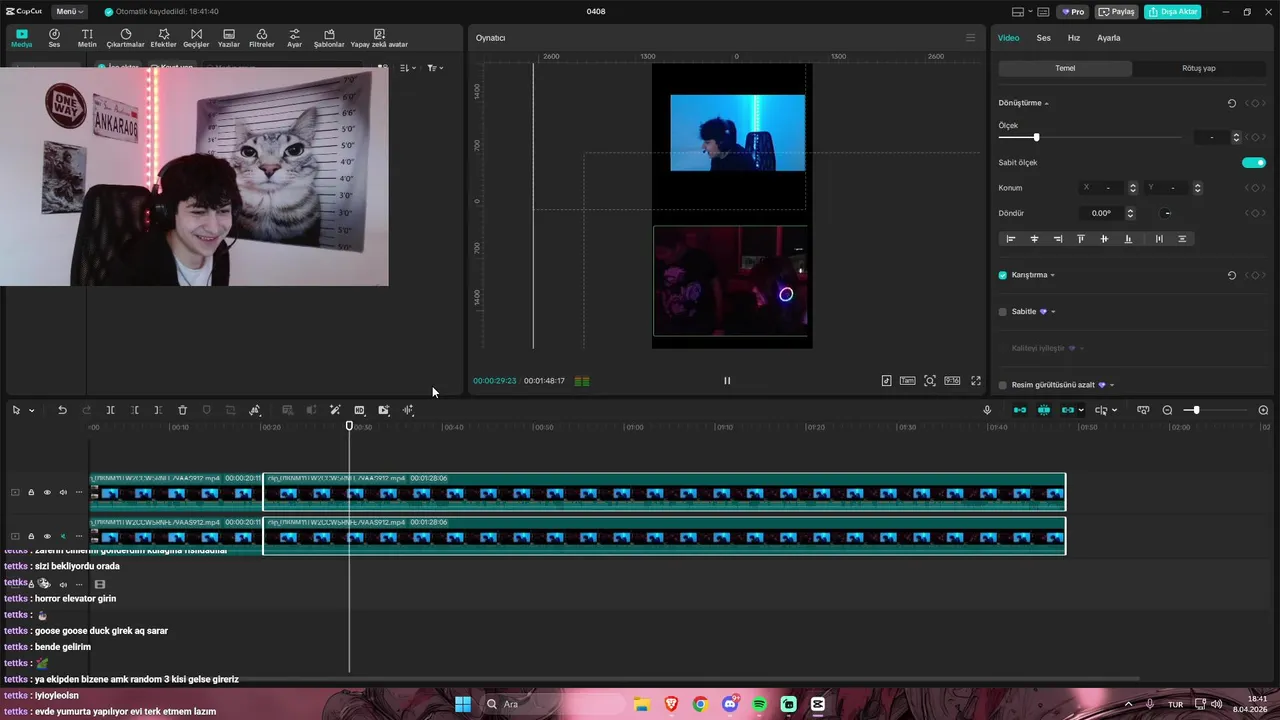
Task: Open the Ayar adjustment tab
Action: click(294, 38)
